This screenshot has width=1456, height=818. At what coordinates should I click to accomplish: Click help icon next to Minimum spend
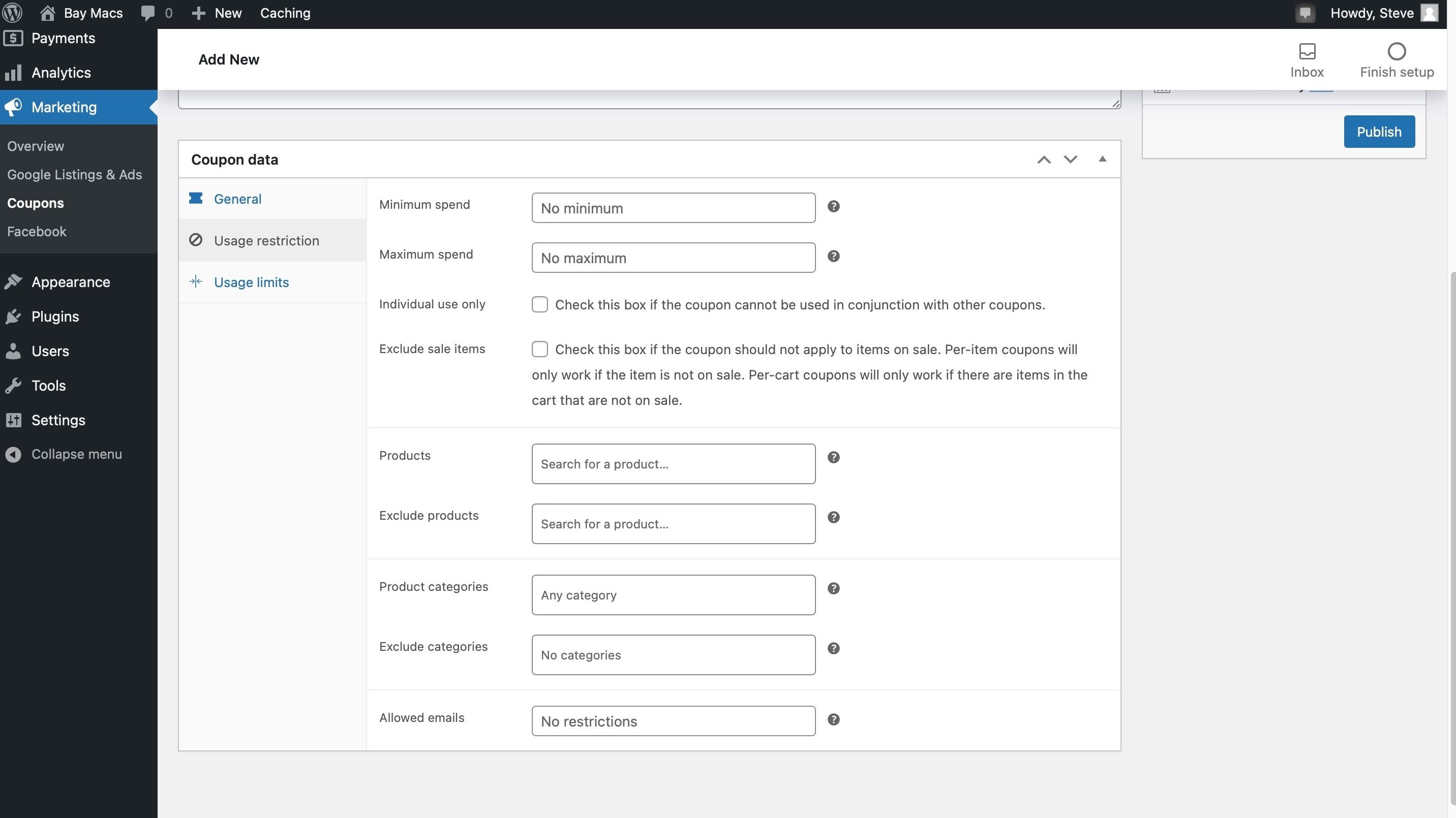point(833,207)
